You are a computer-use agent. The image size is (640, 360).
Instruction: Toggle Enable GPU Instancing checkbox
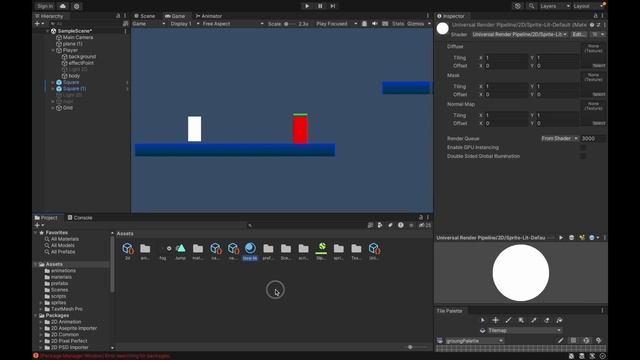coord(583,148)
